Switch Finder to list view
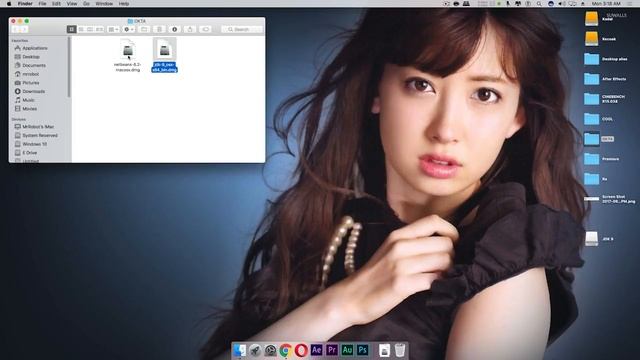 [x=81, y=29]
